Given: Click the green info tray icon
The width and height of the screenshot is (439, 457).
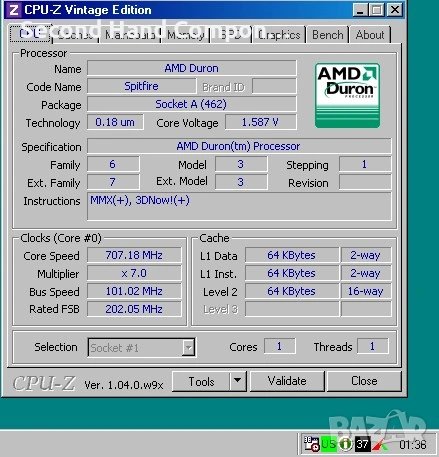Looking at the screenshot, I should (345, 444).
